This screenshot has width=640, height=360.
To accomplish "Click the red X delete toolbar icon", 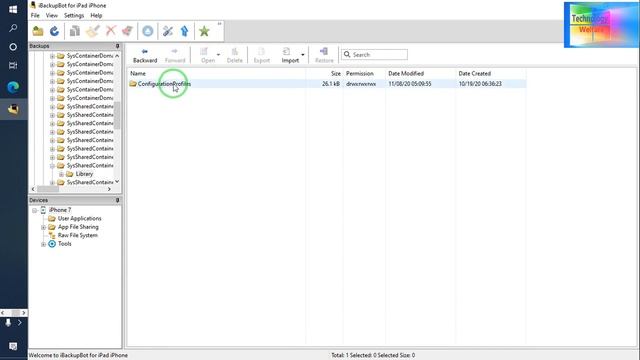I will coord(111,31).
